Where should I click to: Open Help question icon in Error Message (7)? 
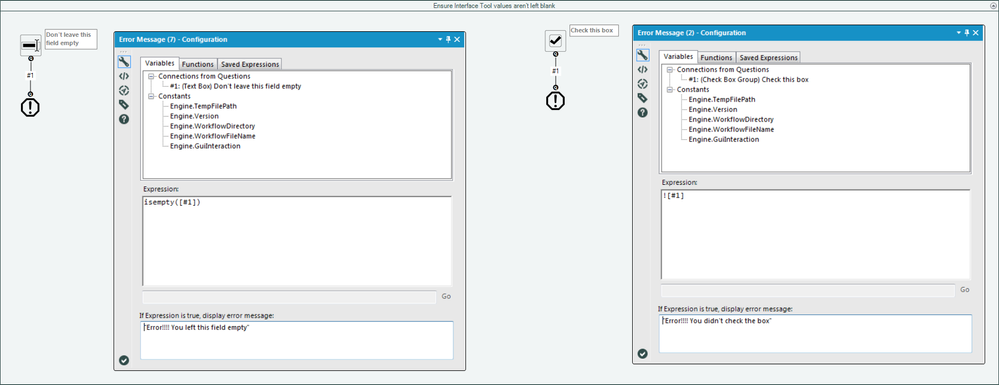(124, 119)
